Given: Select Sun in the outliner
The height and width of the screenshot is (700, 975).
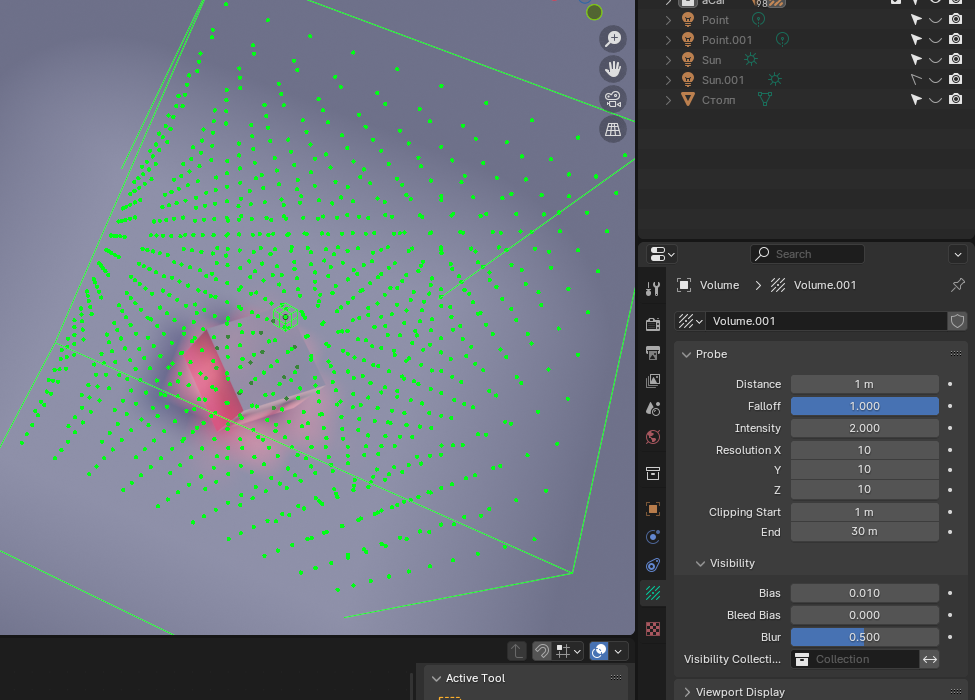Looking at the screenshot, I should coord(711,60).
